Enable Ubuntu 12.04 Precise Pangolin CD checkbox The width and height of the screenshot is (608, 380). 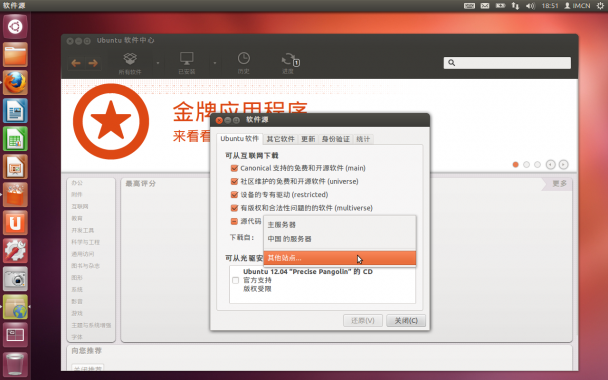pyautogui.click(x=235, y=280)
